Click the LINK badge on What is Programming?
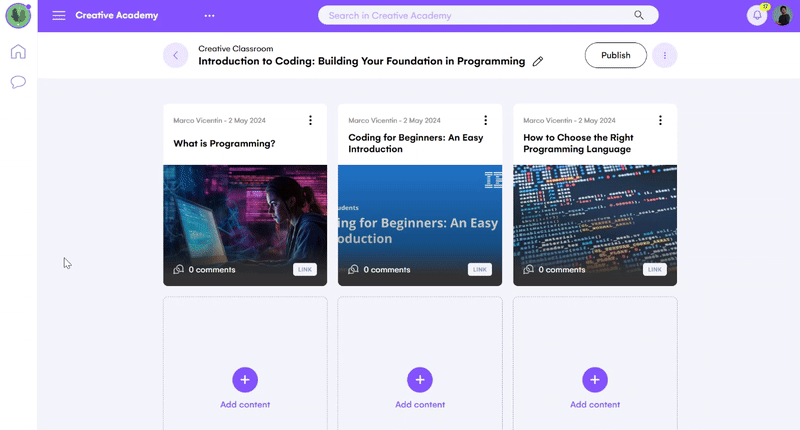Screen dimensions: 800x430 point(305,269)
